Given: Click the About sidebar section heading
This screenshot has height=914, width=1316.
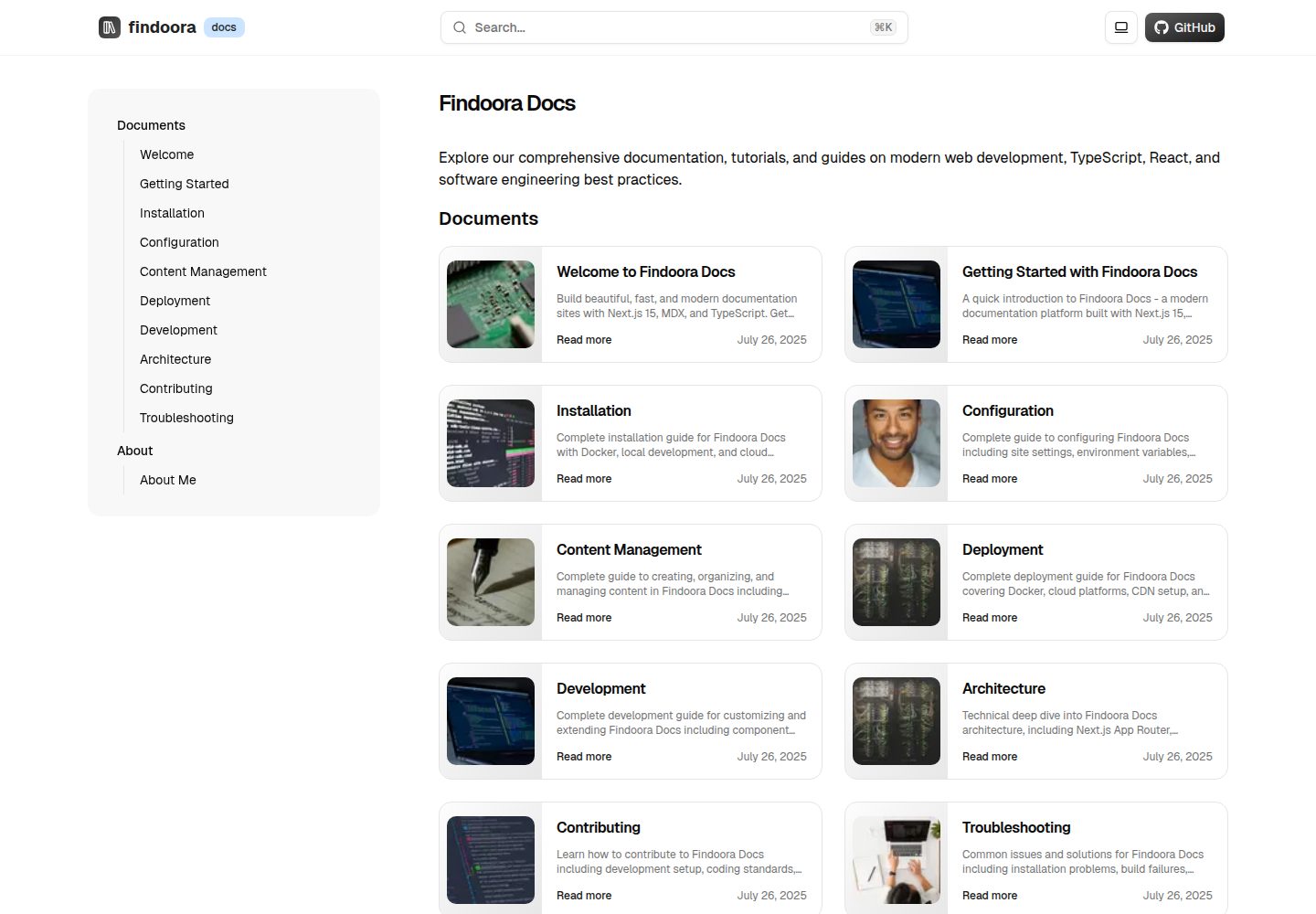Looking at the screenshot, I should click(135, 451).
